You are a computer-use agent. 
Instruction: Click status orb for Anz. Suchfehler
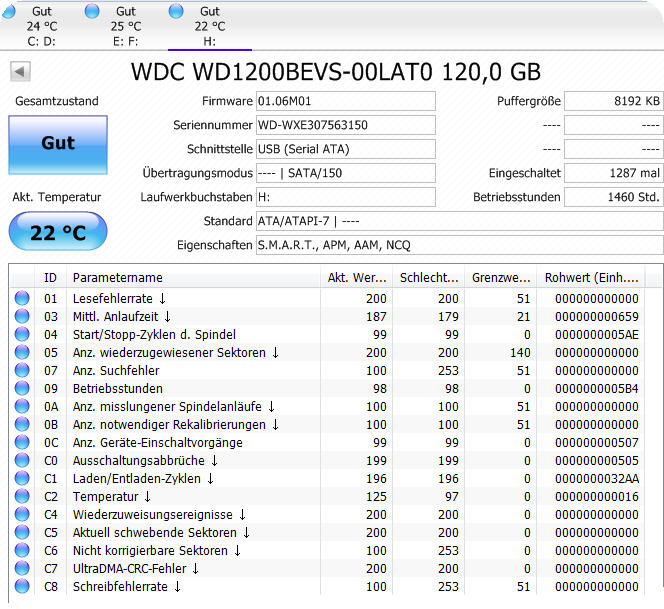[x=21, y=371]
